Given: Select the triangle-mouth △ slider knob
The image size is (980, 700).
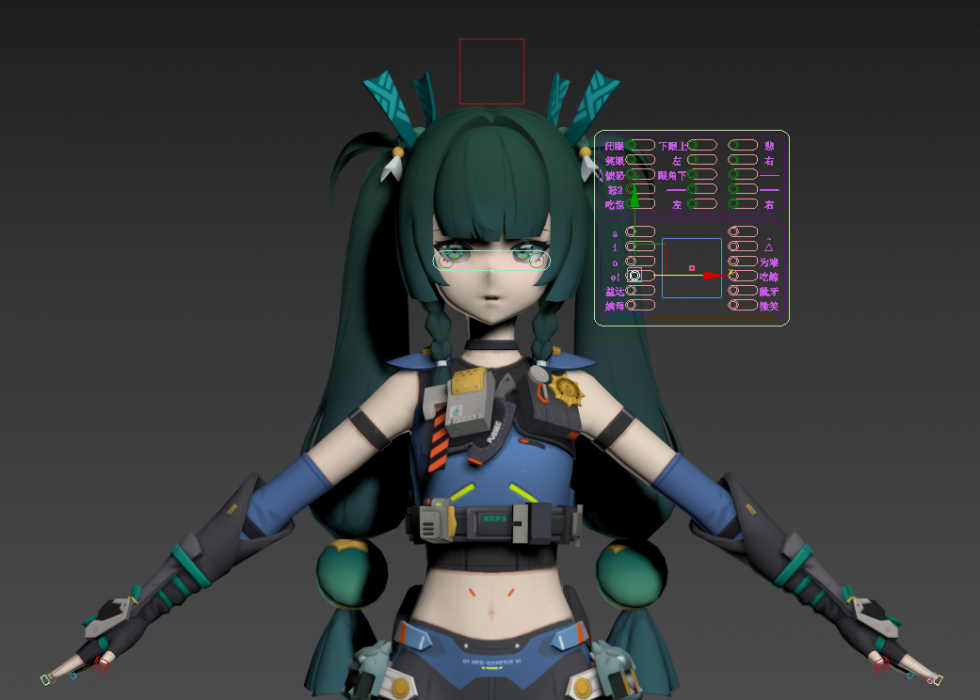Looking at the screenshot, I should pos(734,246).
